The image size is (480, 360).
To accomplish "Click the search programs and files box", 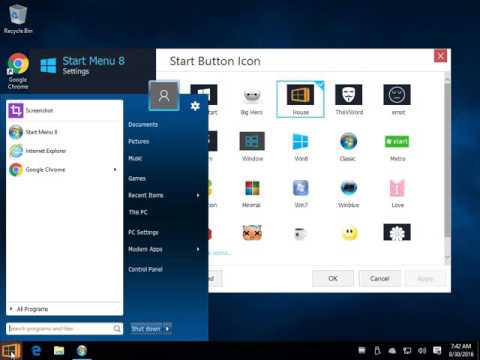I will point(64,329).
